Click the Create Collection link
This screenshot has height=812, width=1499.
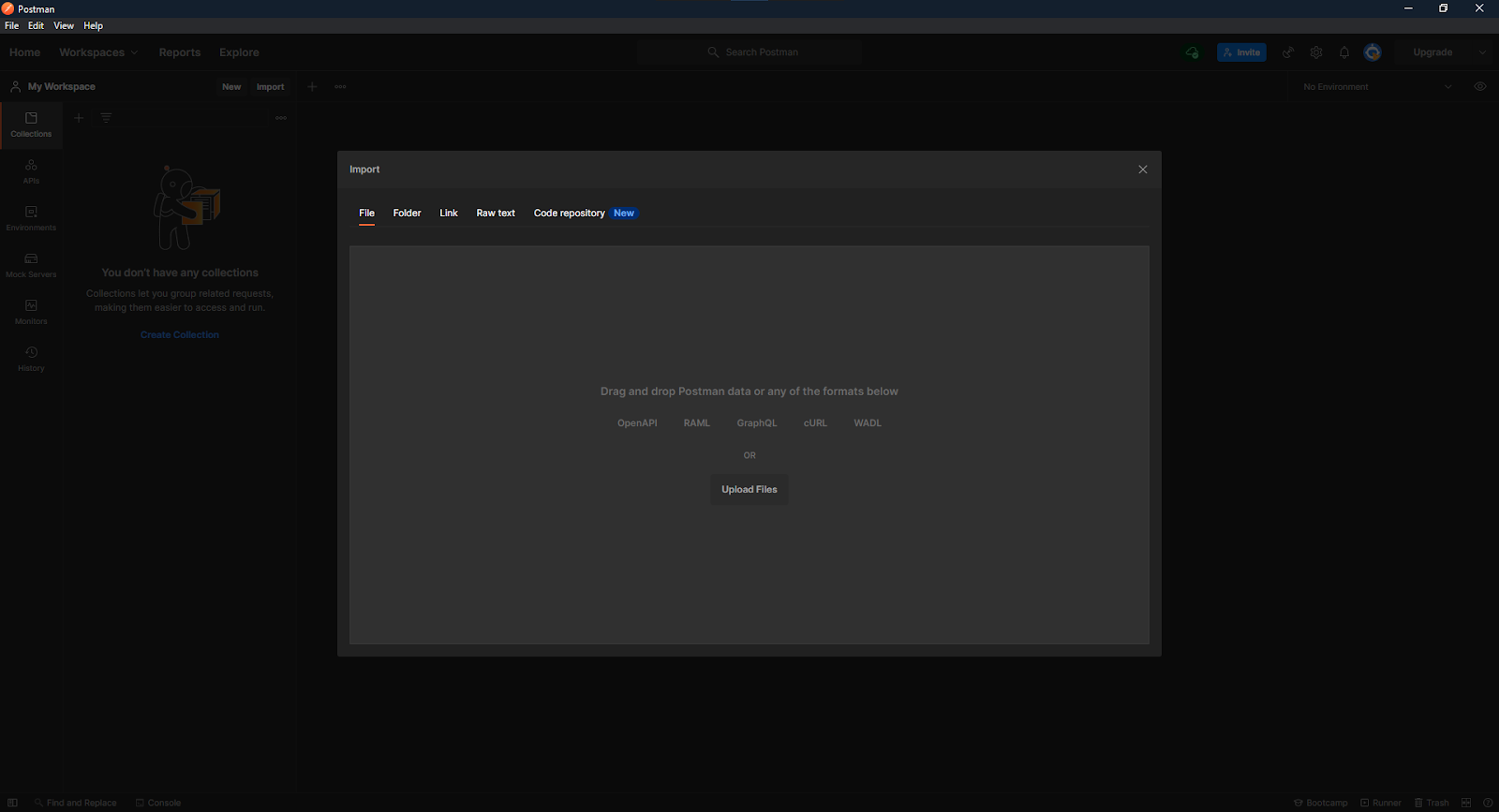[180, 334]
